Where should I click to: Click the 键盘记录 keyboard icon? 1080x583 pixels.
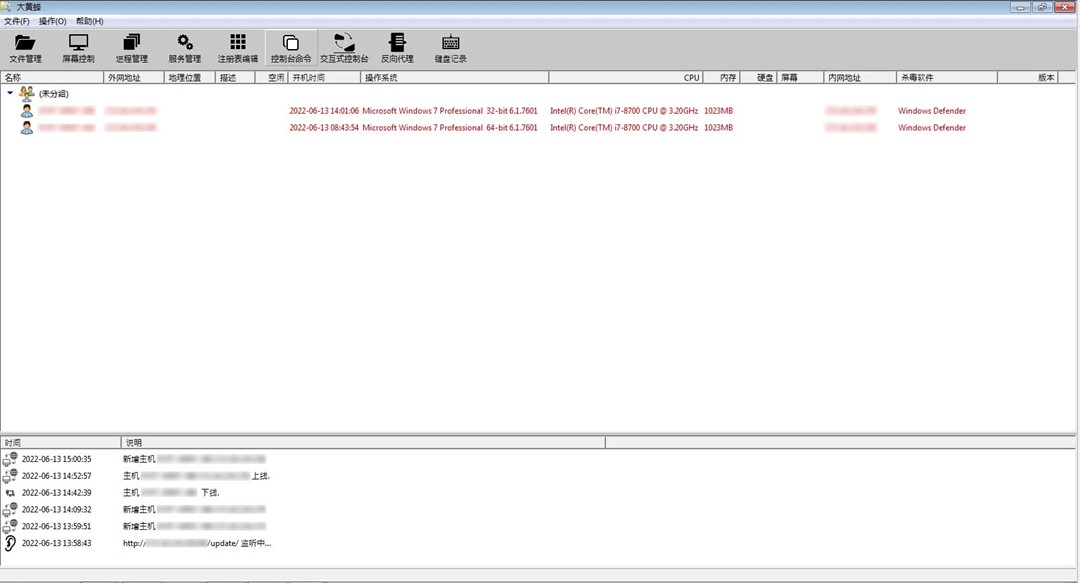tap(450, 47)
